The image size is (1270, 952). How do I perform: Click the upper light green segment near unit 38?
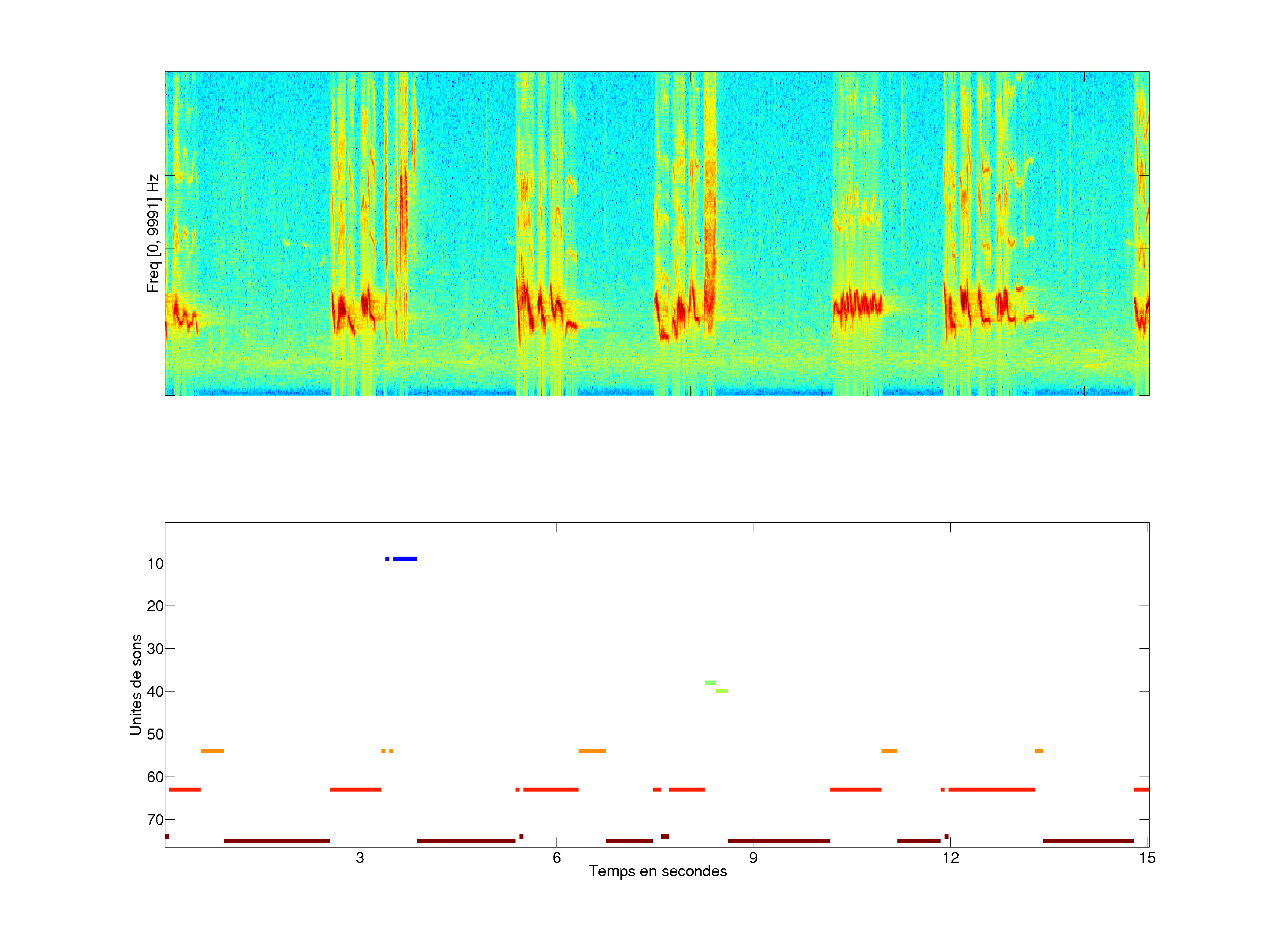coord(710,682)
